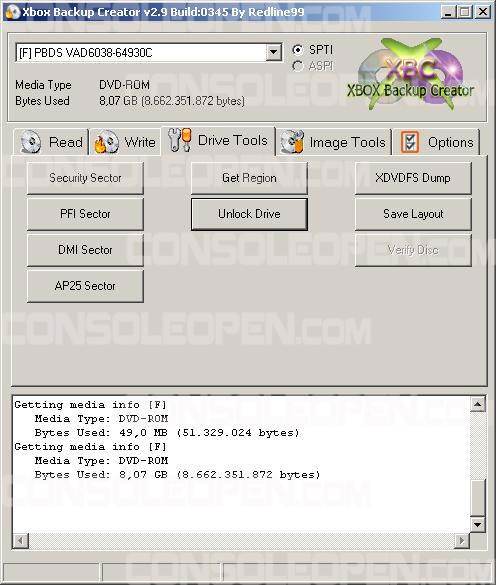Click the wrench and screwdriver Drive Tools icon
This screenshot has width=496, height=585.
coord(180,140)
